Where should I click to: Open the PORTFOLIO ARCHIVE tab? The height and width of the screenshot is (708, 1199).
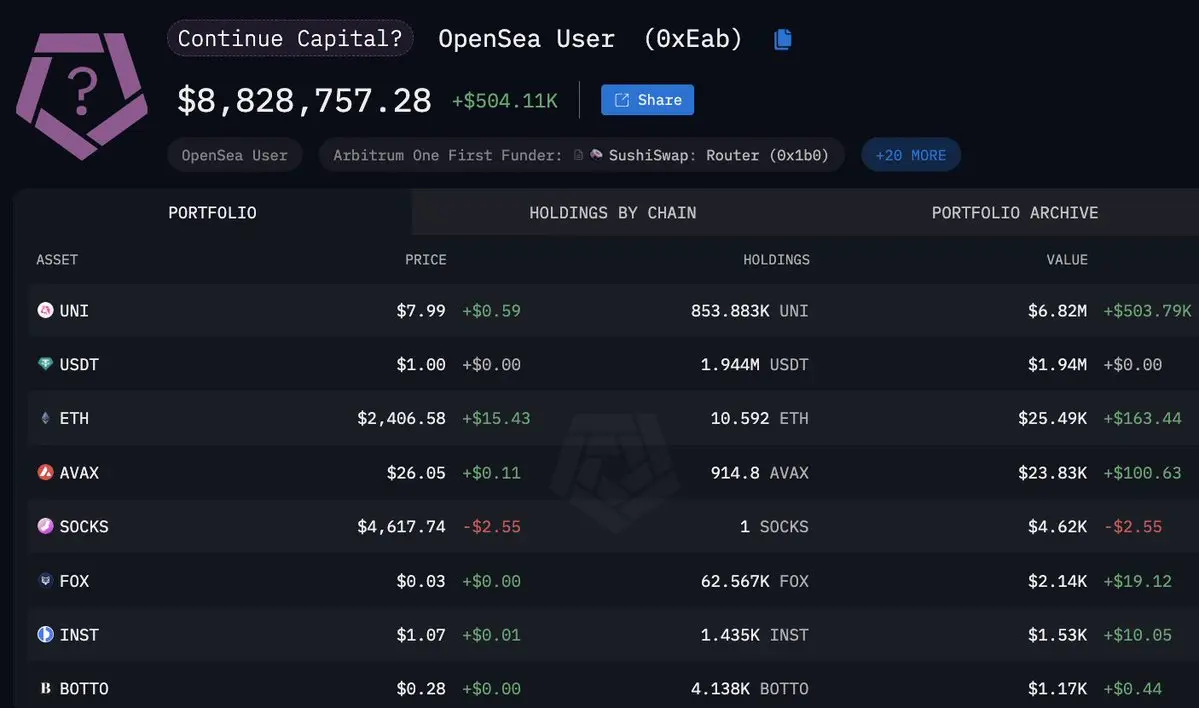pos(1015,213)
